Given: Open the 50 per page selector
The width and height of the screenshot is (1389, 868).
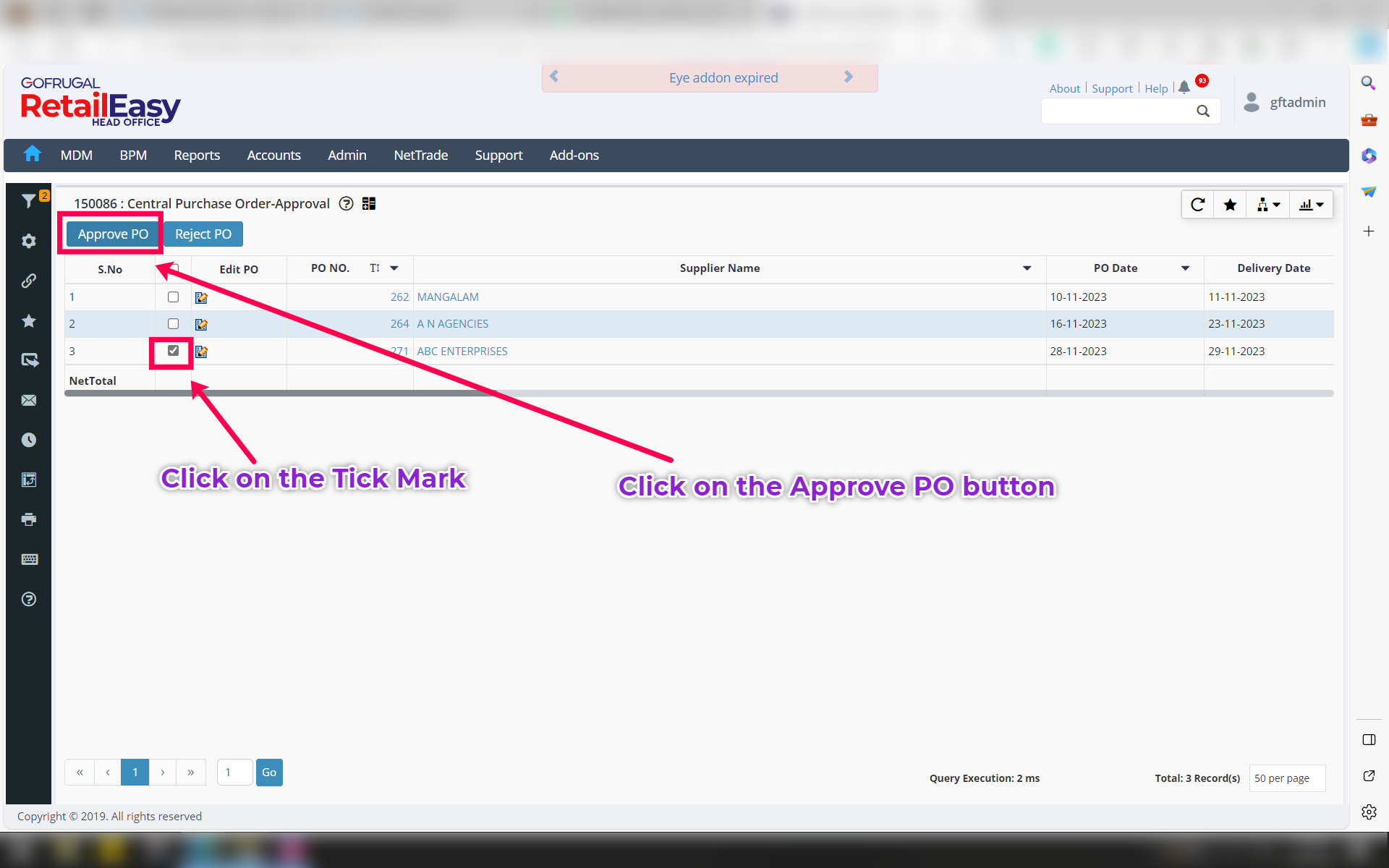Looking at the screenshot, I should click(1286, 778).
